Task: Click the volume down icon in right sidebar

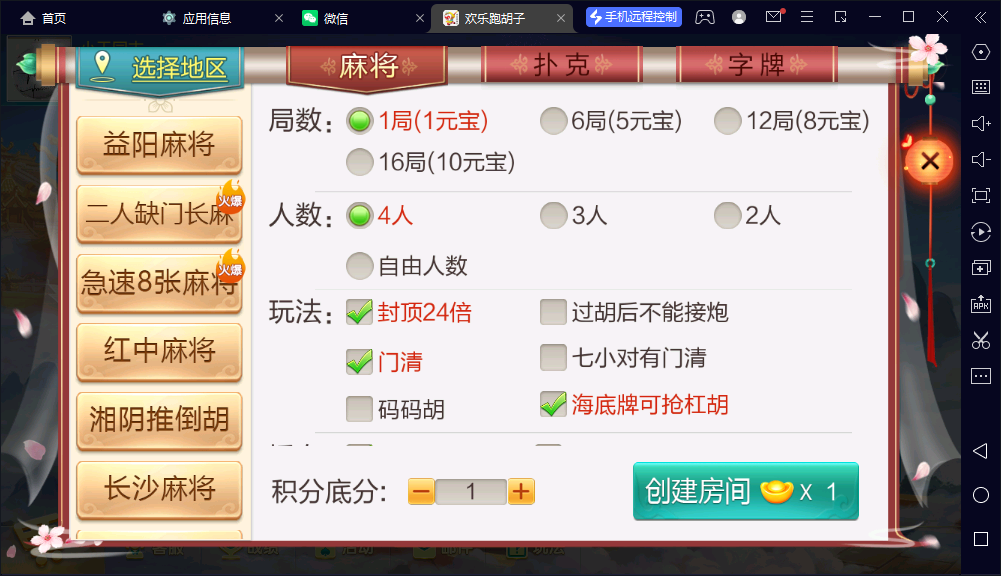Action: pos(981,159)
